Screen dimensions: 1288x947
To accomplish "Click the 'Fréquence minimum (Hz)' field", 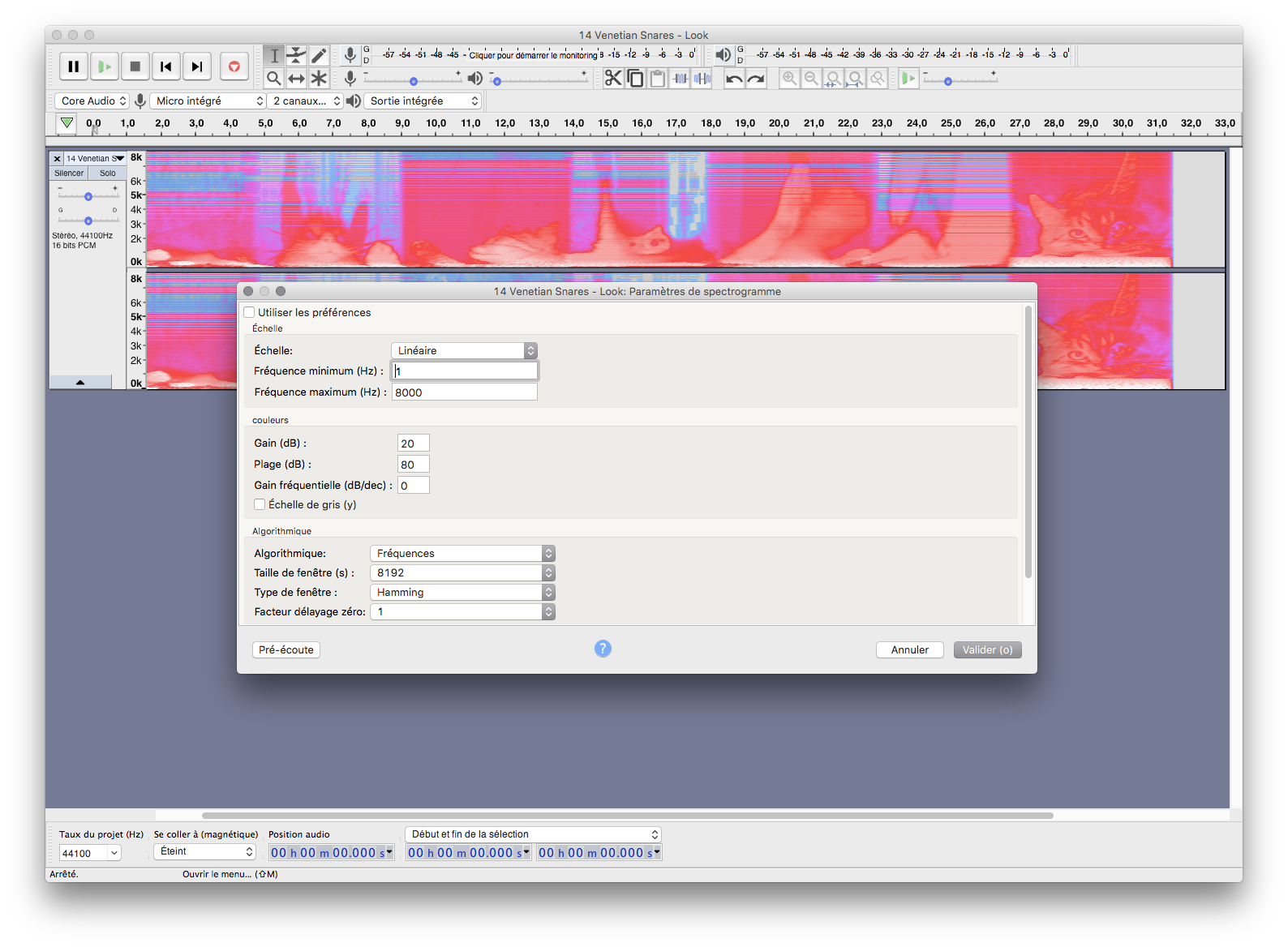I will pyautogui.click(x=465, y=371).
